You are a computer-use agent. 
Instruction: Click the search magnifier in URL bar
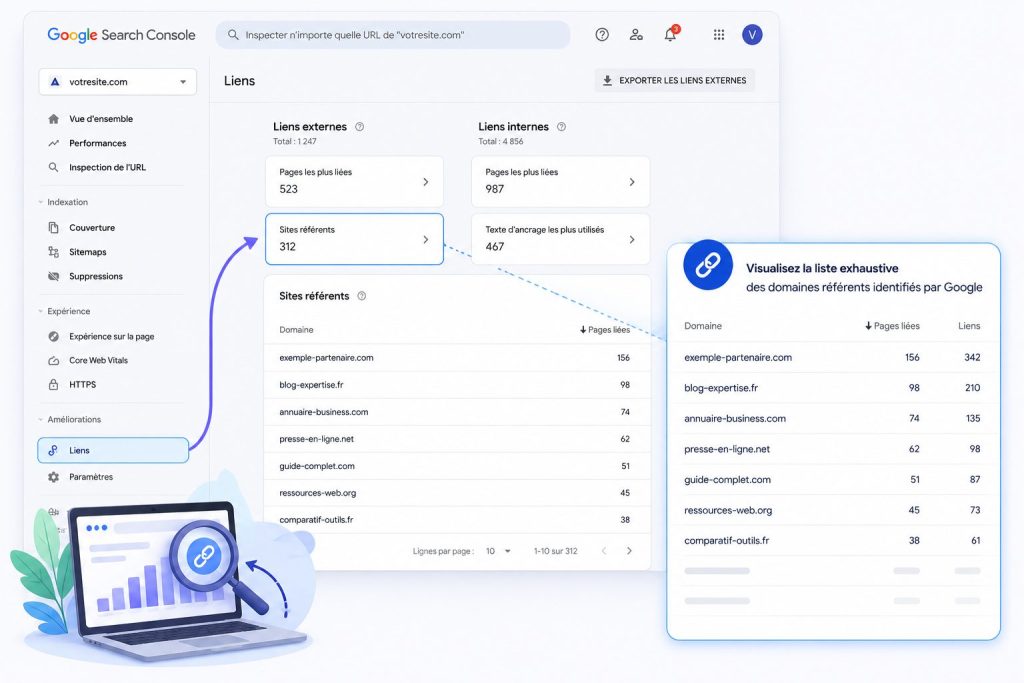pyautogui.click(x=233, y=35)
